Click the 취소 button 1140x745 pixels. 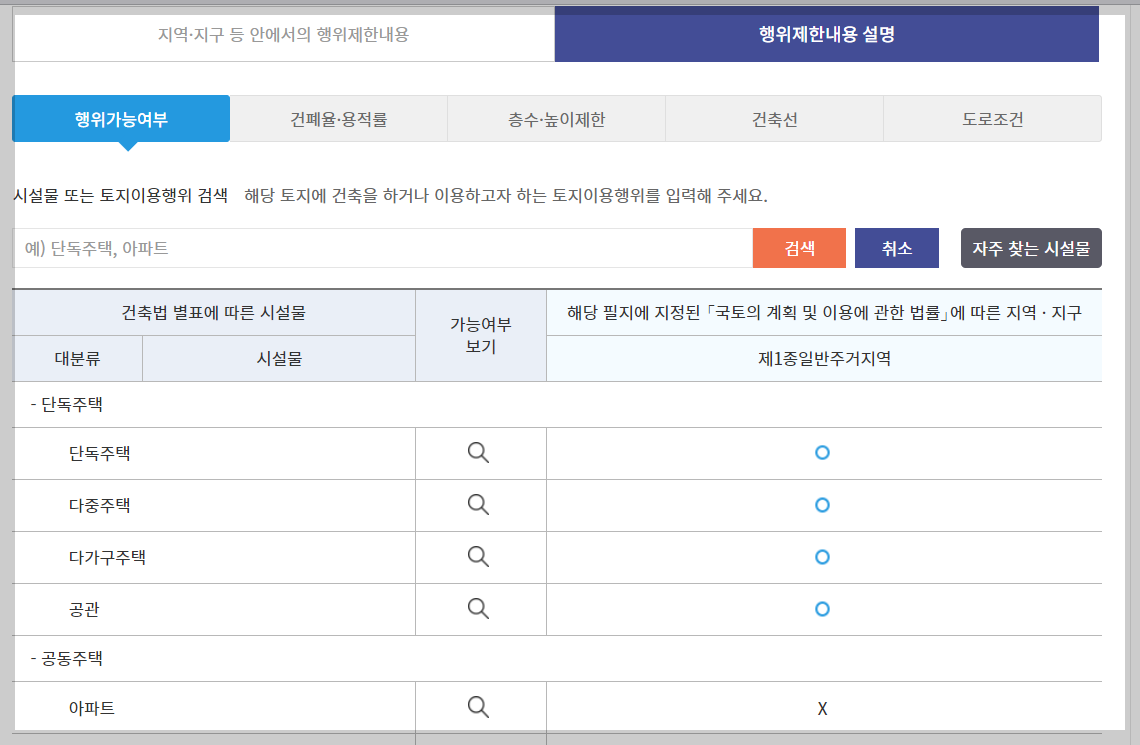(896, 248)
